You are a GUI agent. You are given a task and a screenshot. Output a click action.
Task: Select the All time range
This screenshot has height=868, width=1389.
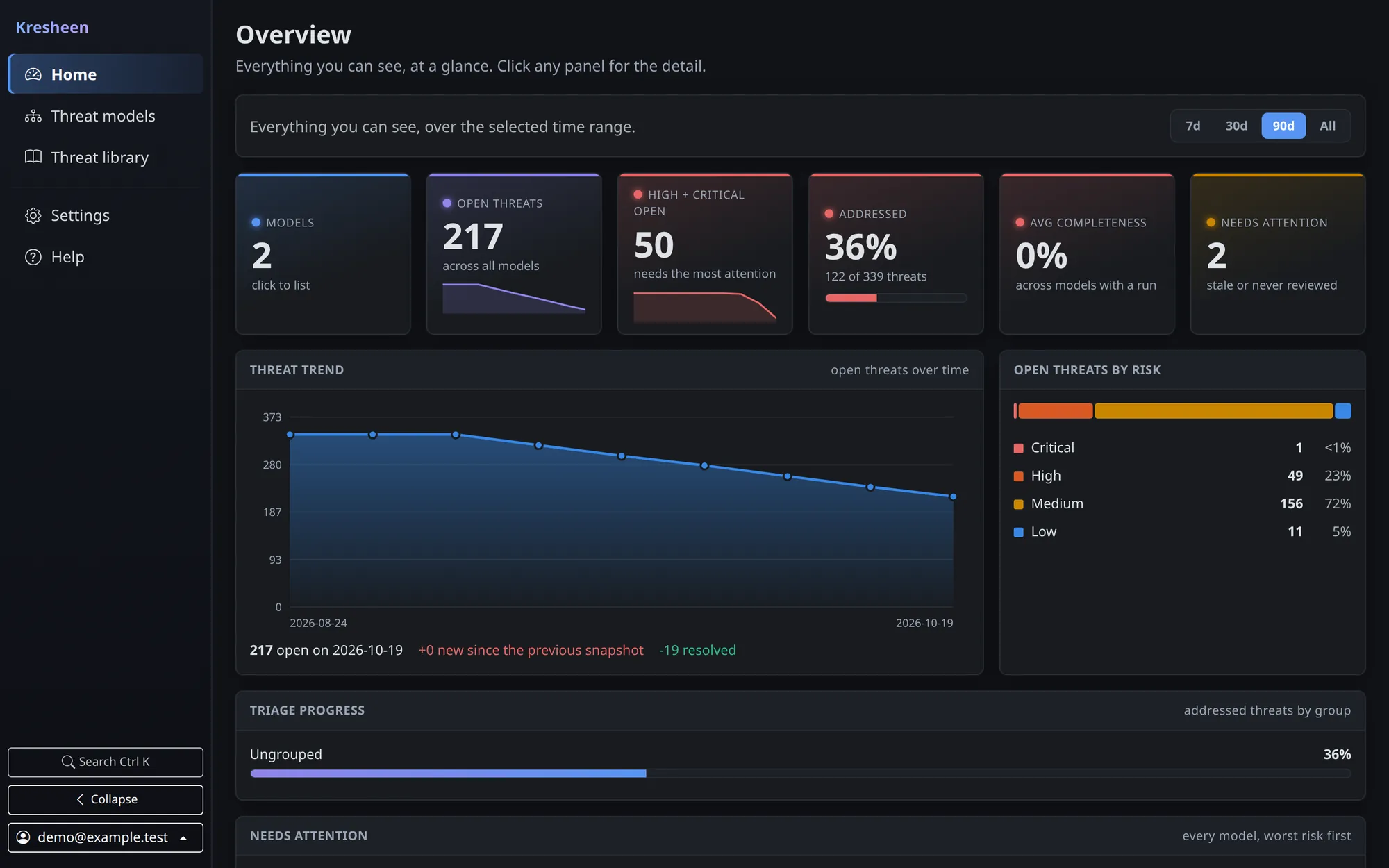tap(1327, 126)
